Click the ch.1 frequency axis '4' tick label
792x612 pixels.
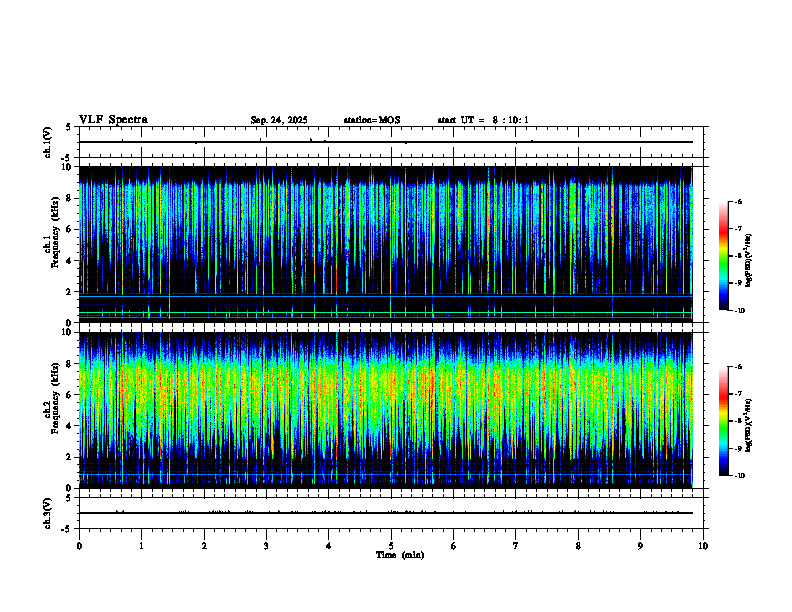(x=71, y=261)
